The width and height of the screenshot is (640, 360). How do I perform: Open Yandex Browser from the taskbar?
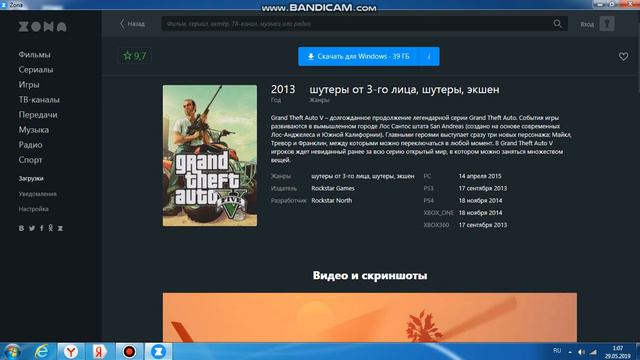(71, 351)
